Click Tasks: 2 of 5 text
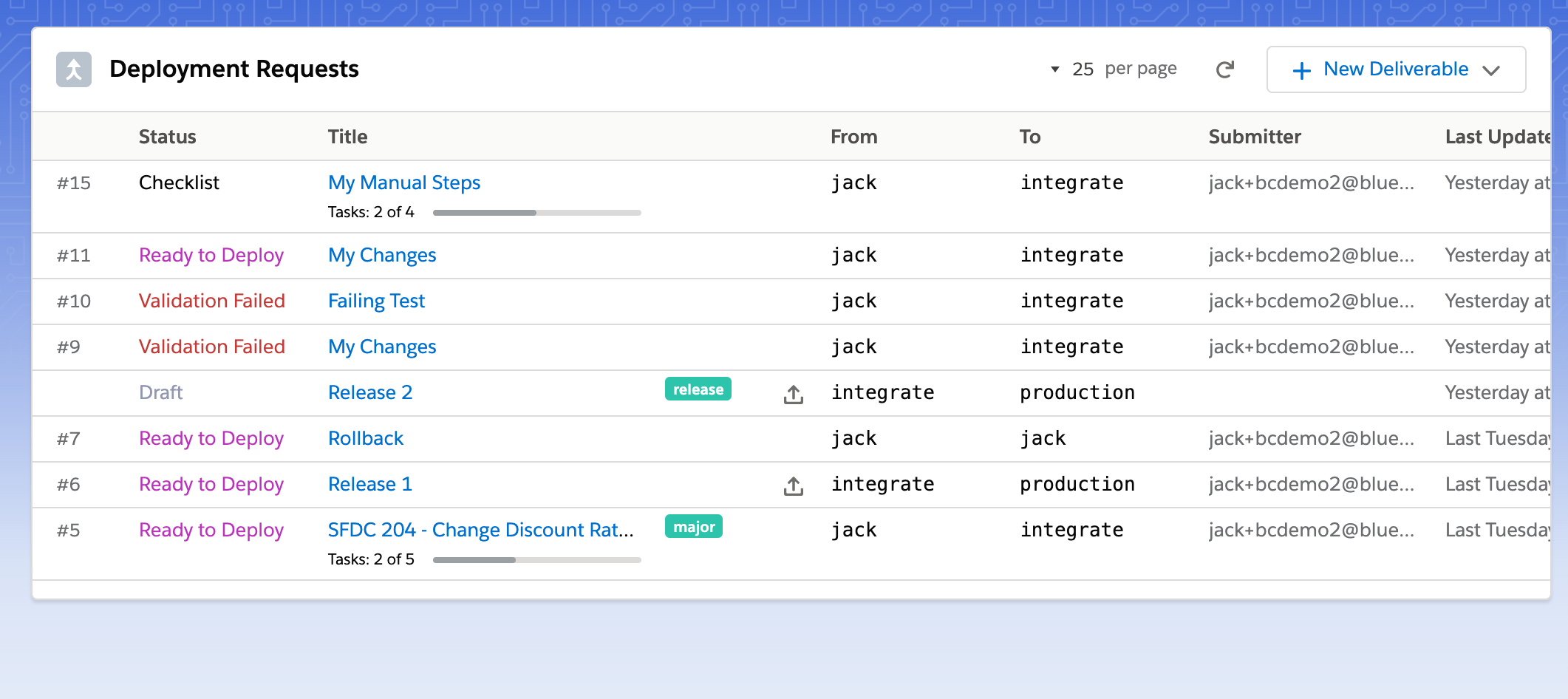 pos(371,559)
